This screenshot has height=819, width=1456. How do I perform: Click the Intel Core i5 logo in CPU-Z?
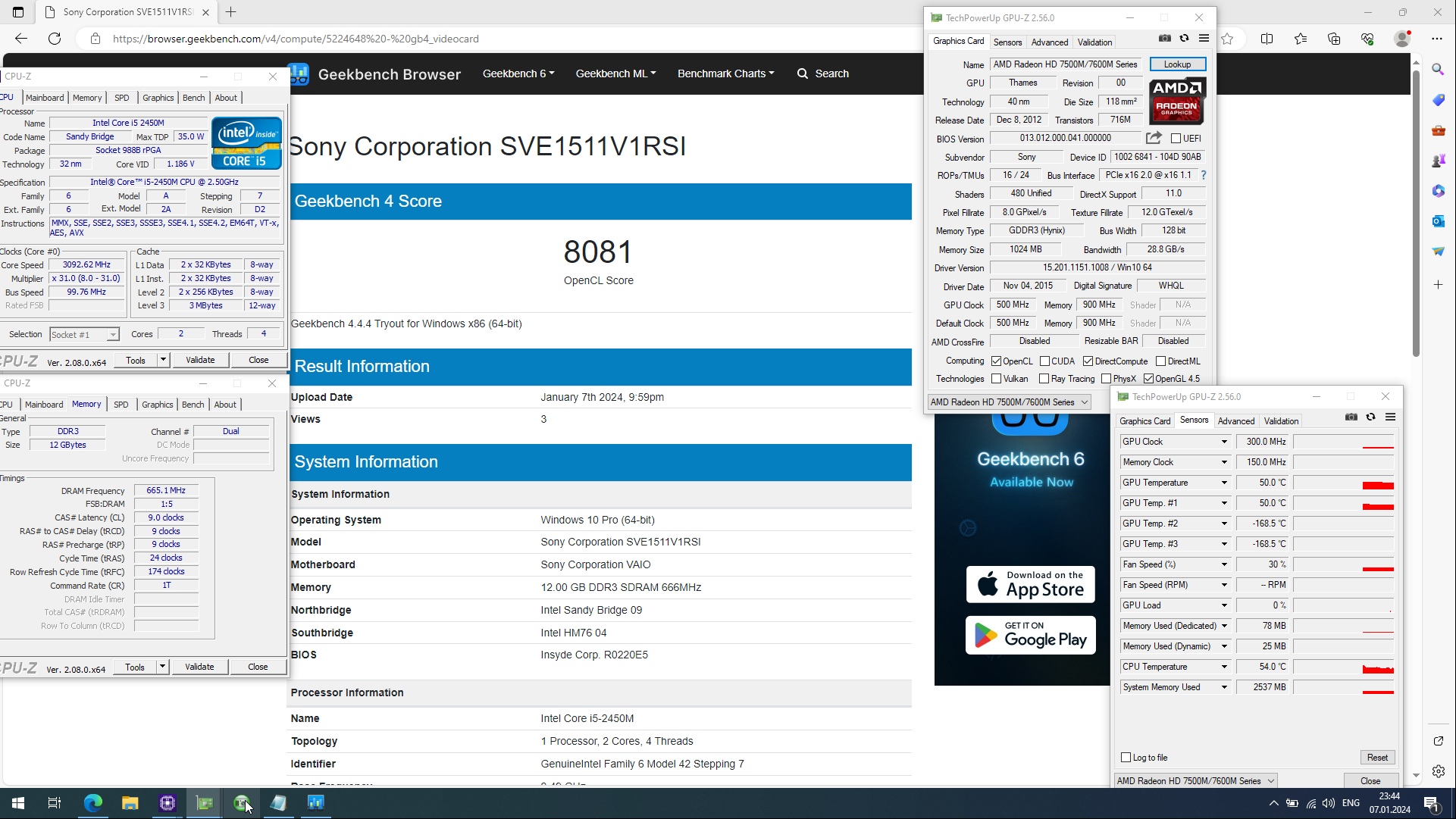coord(246,142)
